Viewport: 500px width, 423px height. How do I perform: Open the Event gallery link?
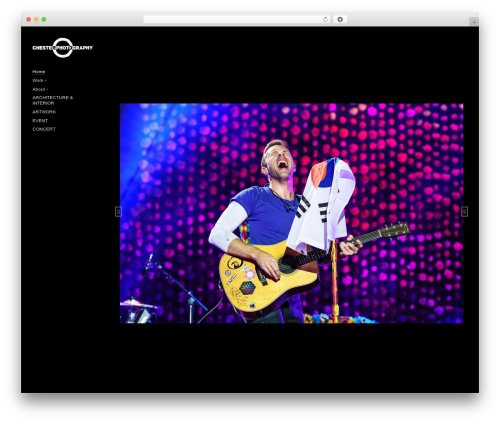point(40,121)
